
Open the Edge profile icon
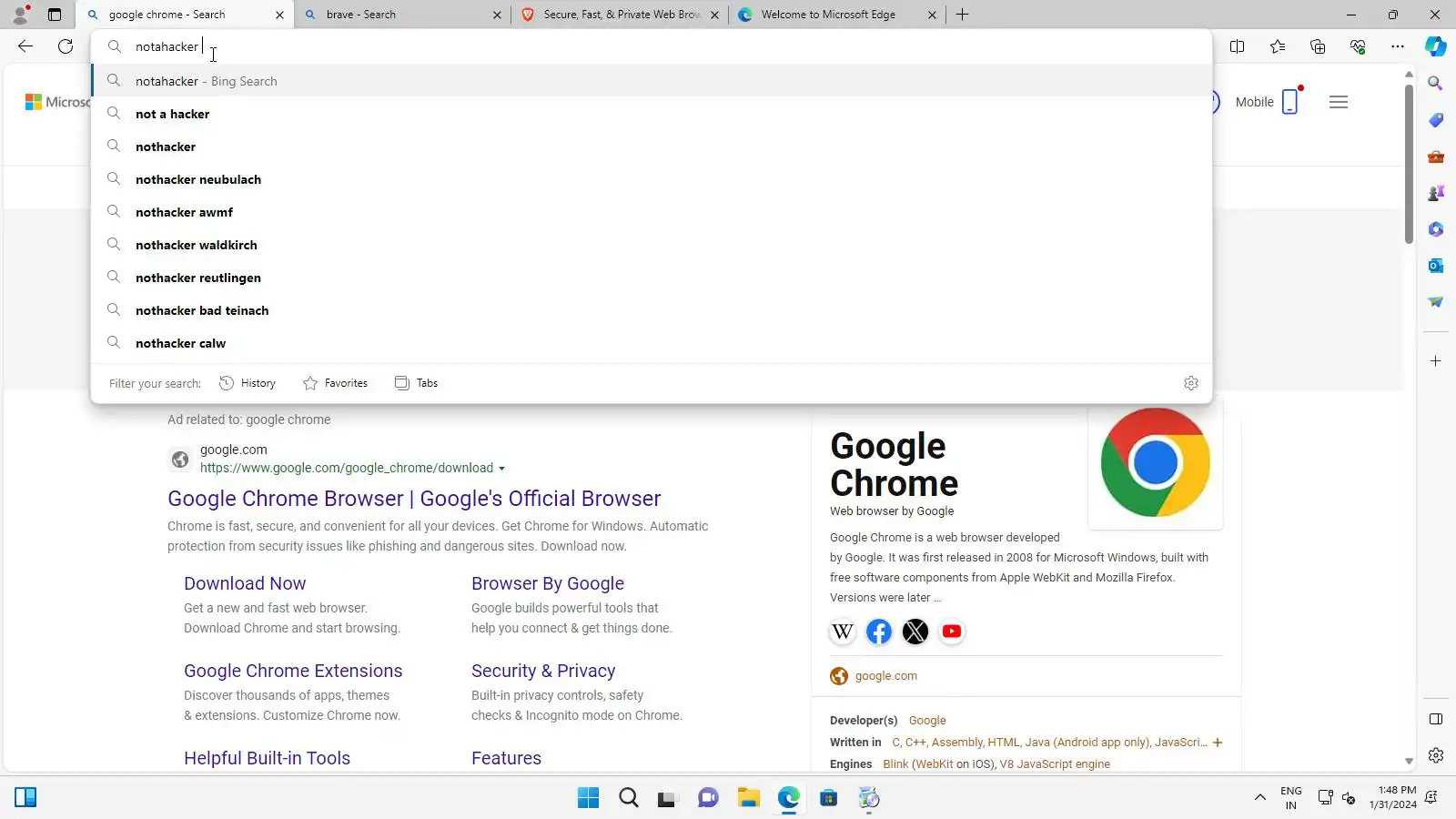pyautogui.click(x=20, y=15)
